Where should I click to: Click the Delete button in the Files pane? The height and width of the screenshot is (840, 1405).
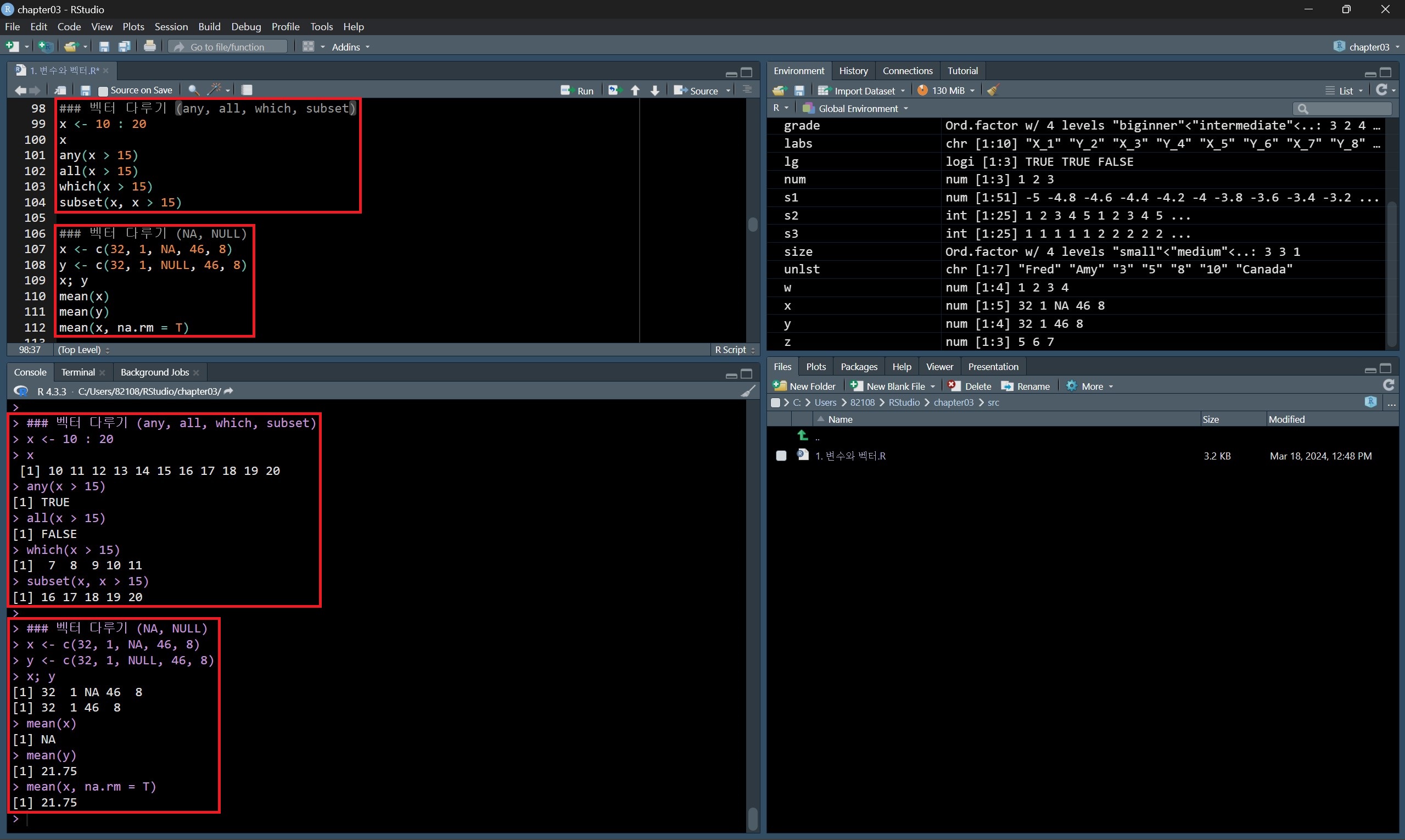coord(970,386)
